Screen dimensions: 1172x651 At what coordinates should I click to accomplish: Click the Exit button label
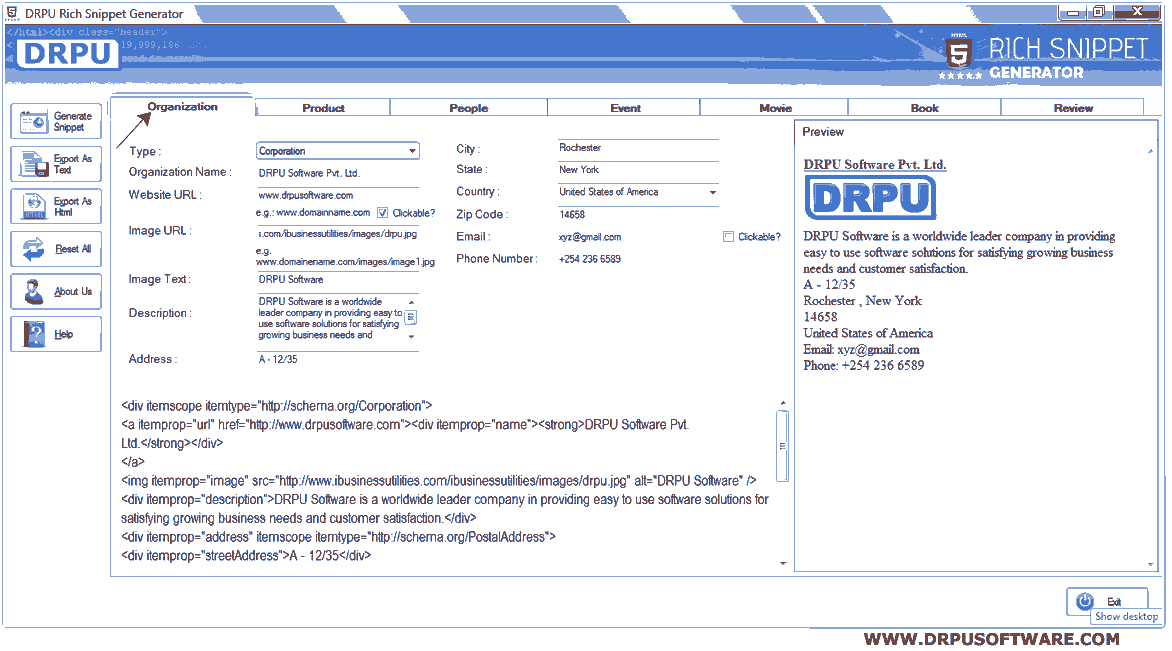pyautogui.click(x=1114, y=602)
